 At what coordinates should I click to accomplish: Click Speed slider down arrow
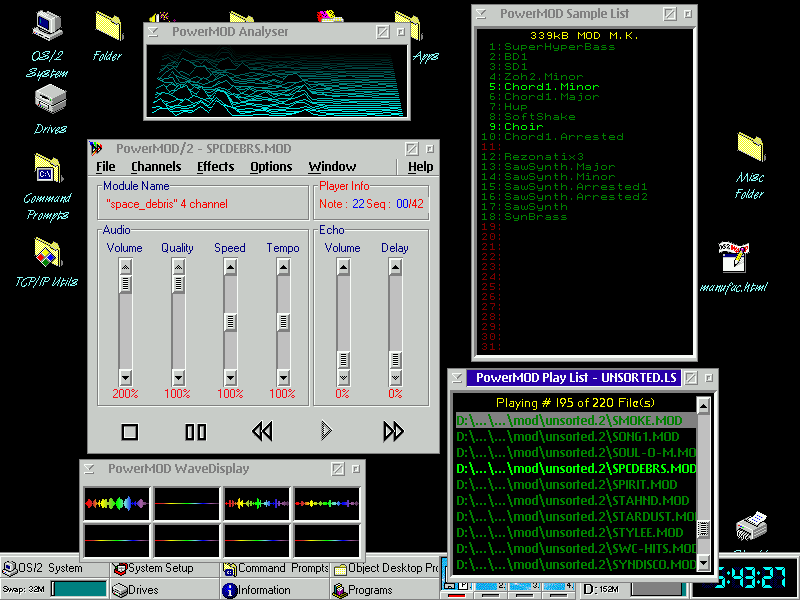pyautogui.click(x=230, y=378)
